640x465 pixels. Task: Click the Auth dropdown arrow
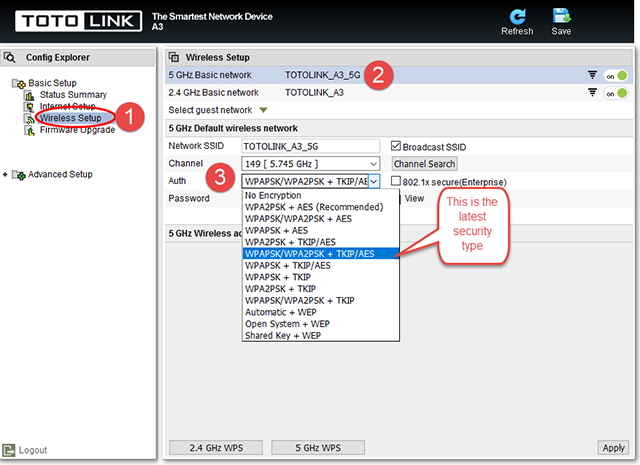[374, 181]
